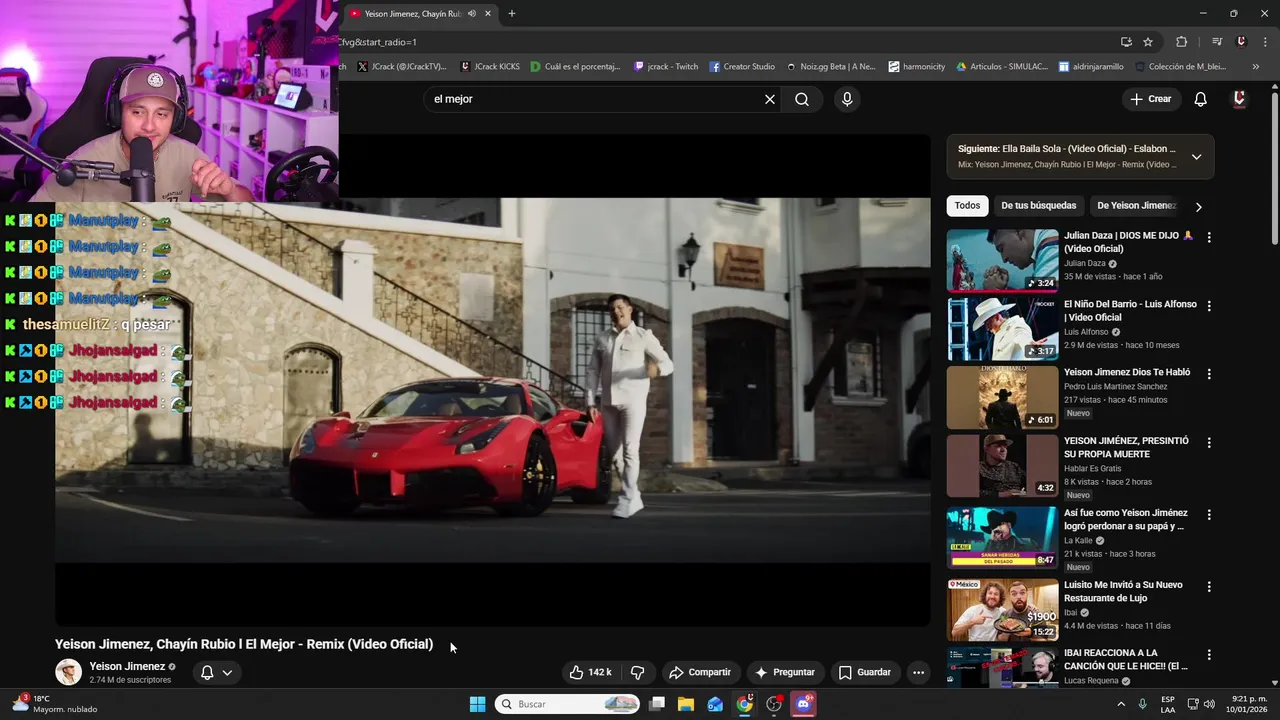Viewport: 1280px width, 720px height.
Task: Open new browser tab with plus
Action: pyautogui.click(x=512, y=13)
